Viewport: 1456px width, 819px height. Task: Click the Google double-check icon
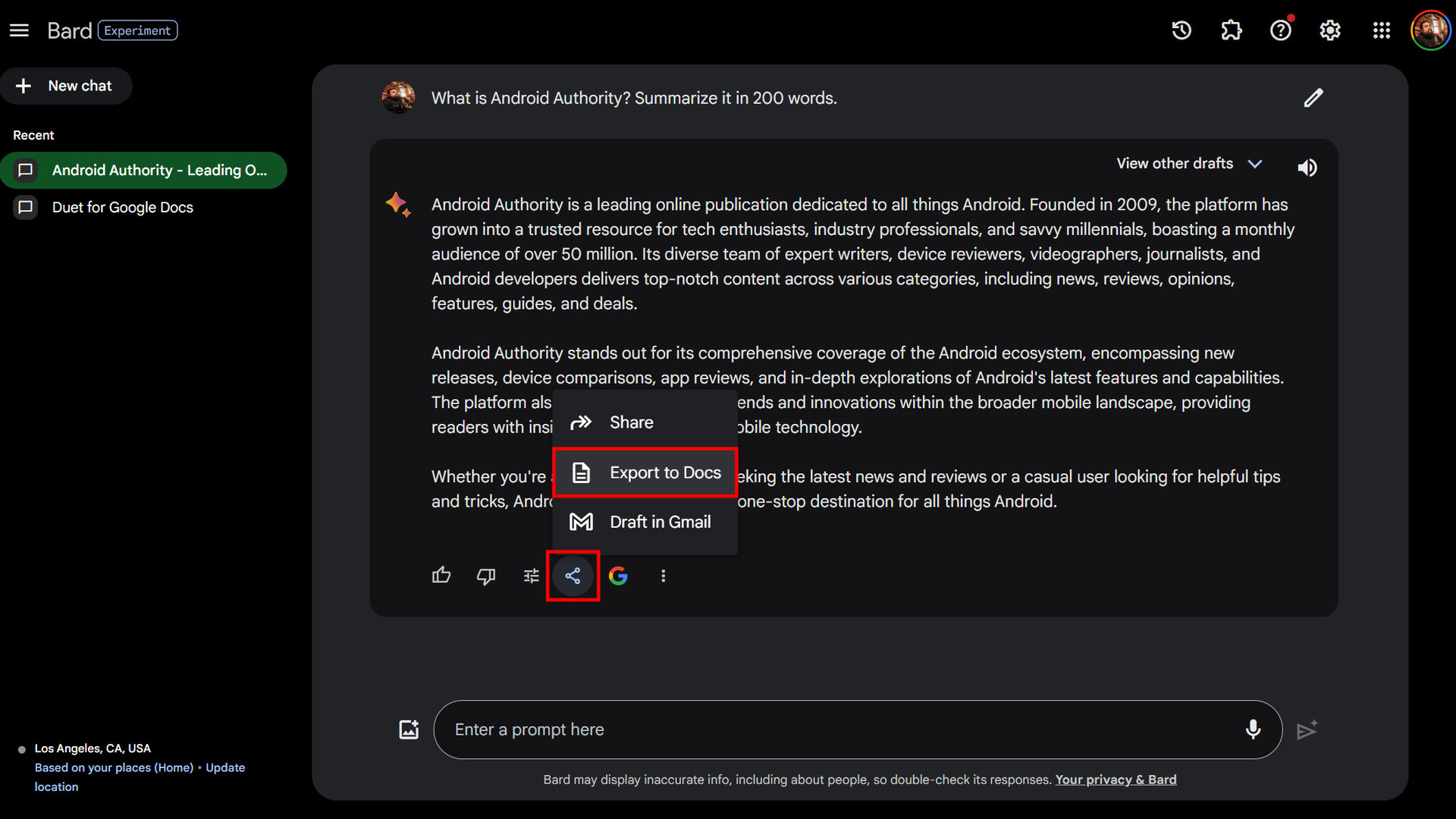618,576
